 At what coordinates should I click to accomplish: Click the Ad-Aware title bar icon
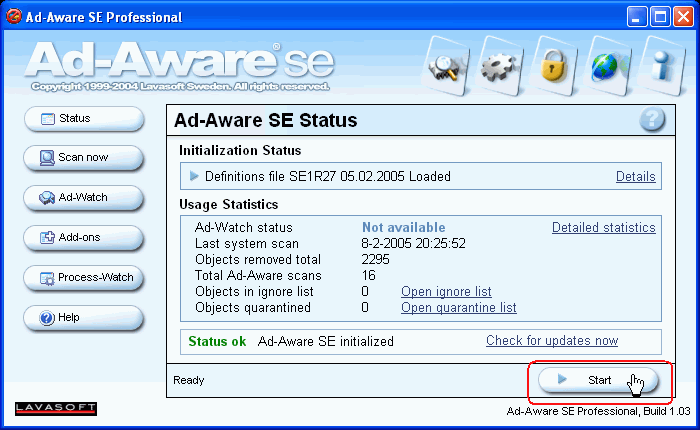point(13,17)
